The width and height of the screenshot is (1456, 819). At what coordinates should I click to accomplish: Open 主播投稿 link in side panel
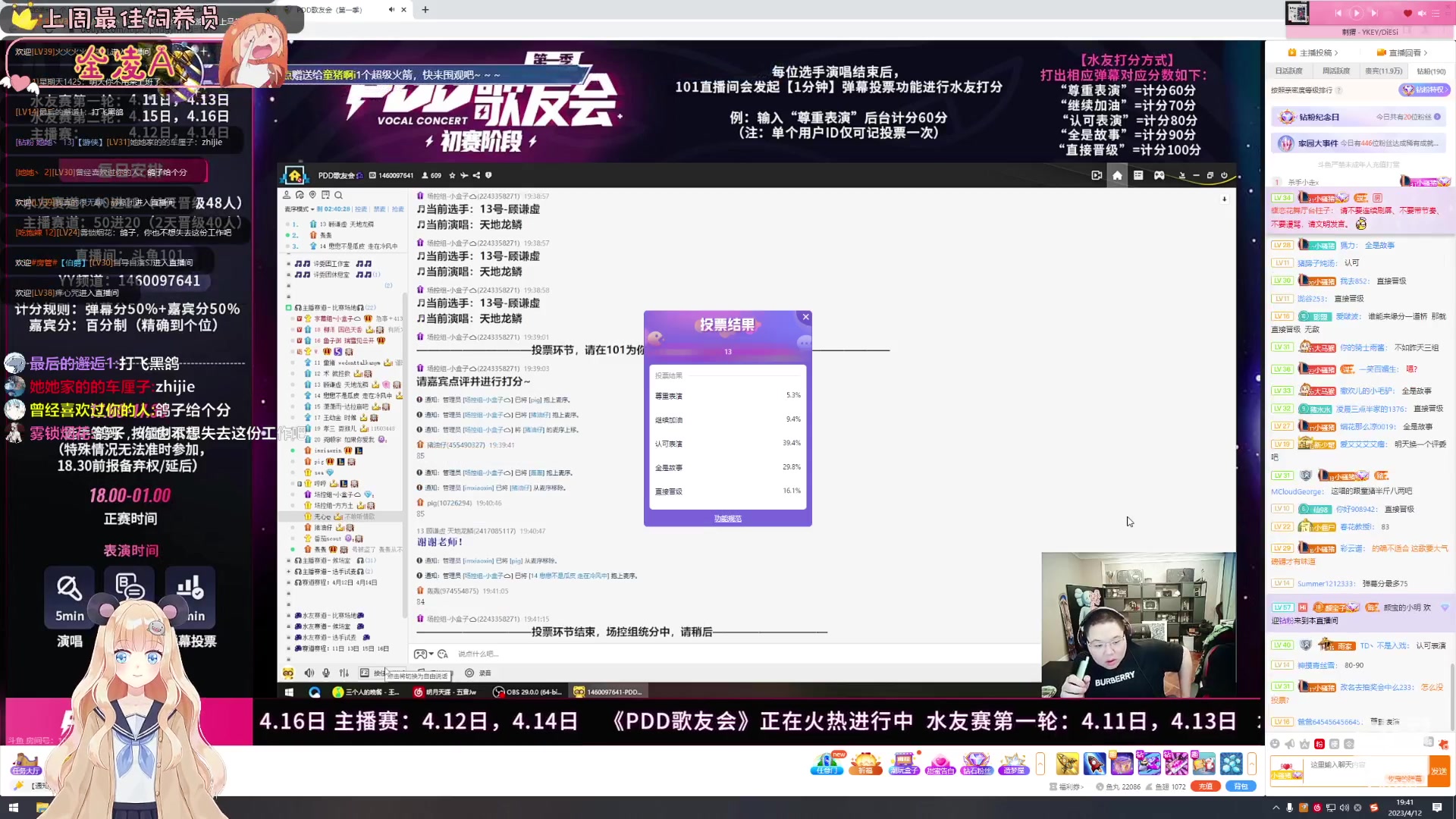coord(1313,53)
